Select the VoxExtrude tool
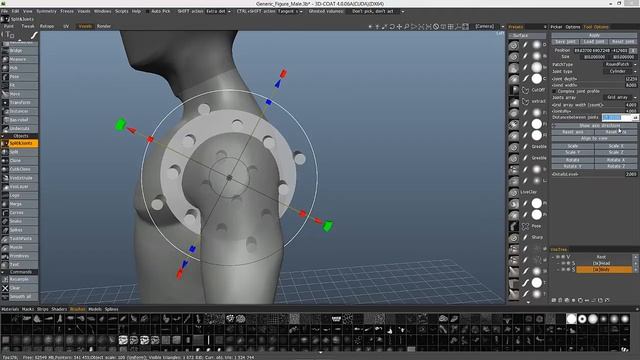 (20, 178)
